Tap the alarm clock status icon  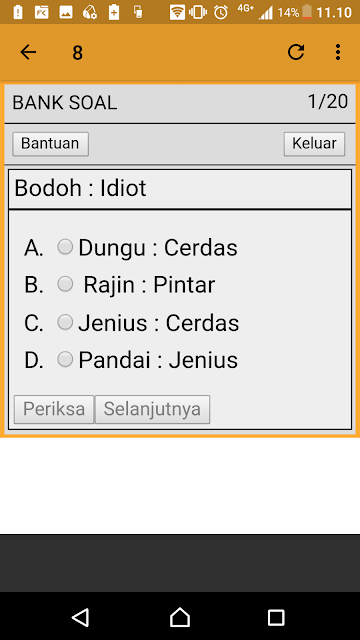(x=221, y=12)
